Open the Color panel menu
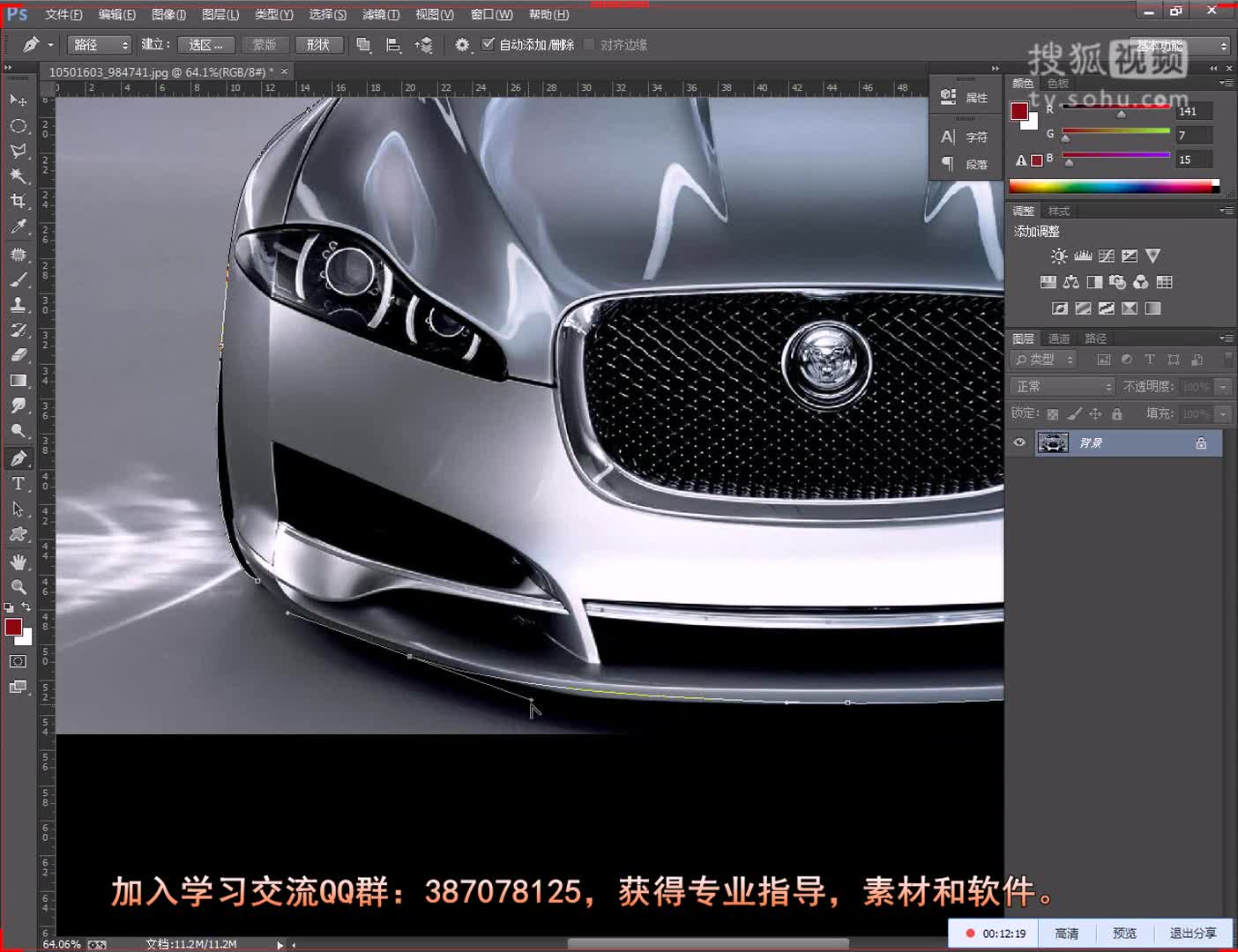The height and width of the screenshot is (952, 1238). tap(1226, 83)
